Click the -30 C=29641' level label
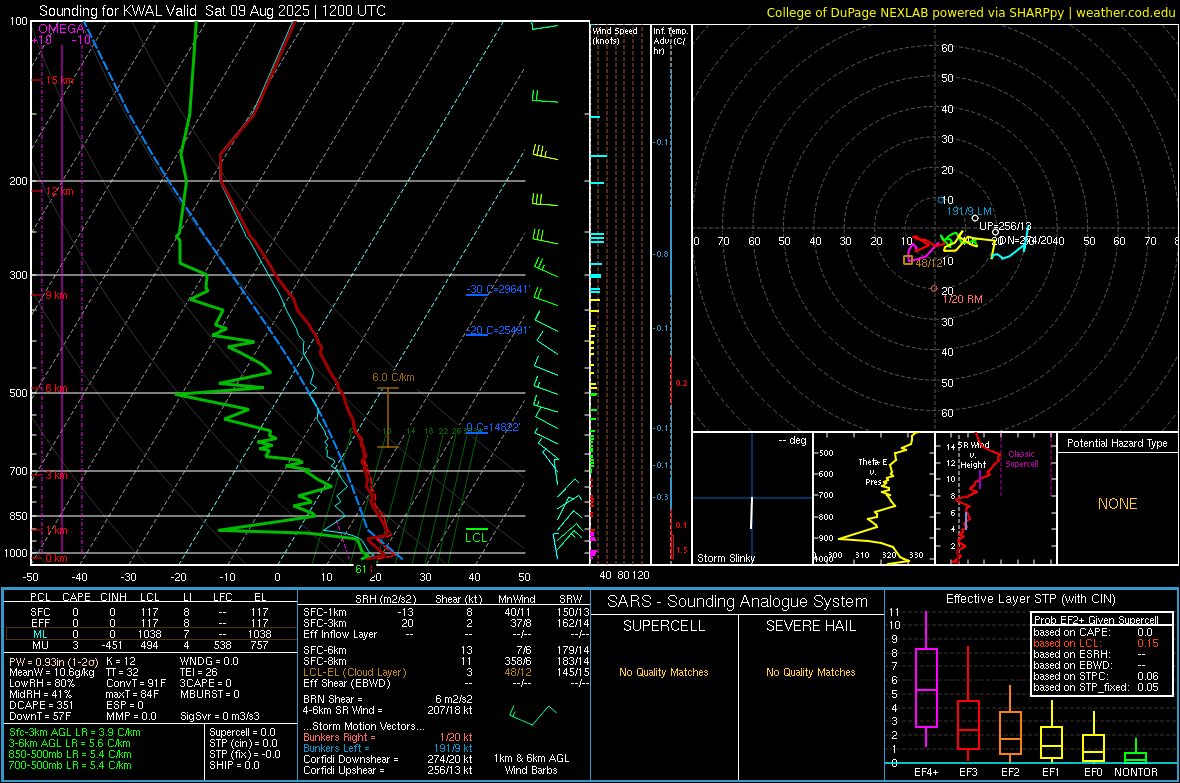Viewport: 1180px width, 783px height. pyautogui.click(x=497, y=289)
